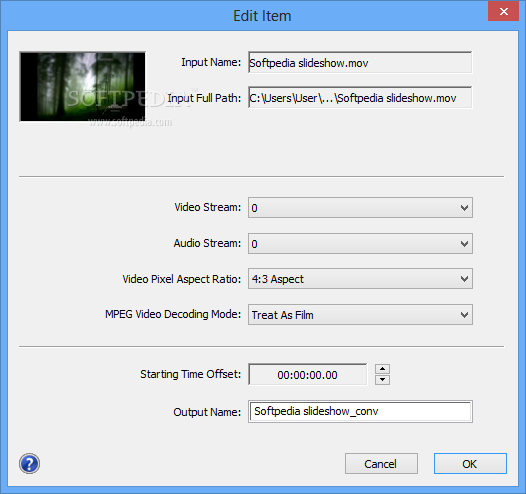Click the Cancel button
Viewport: 526px width, 494px height.
[381, 464]
